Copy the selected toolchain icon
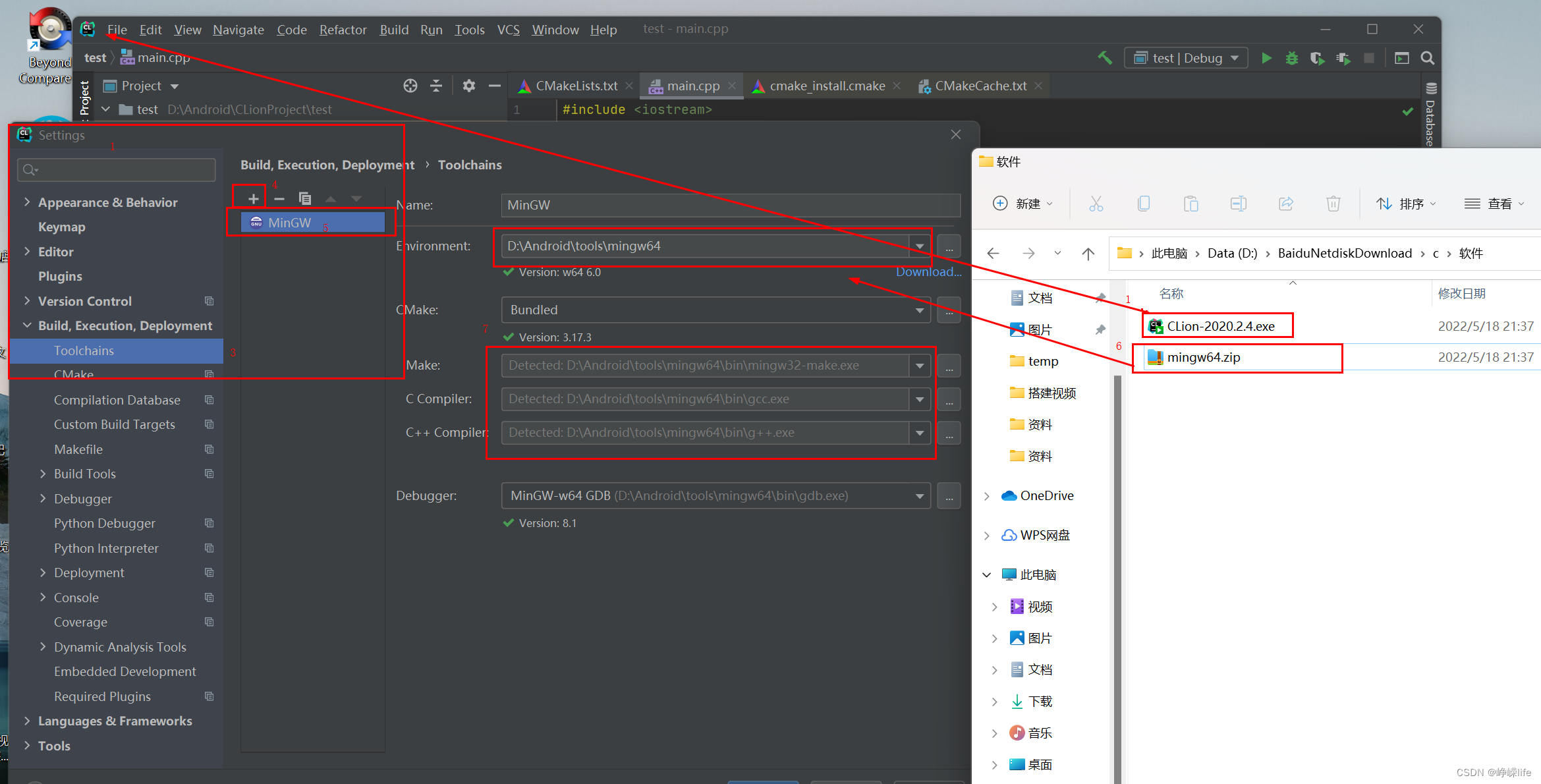 [304, 198]
